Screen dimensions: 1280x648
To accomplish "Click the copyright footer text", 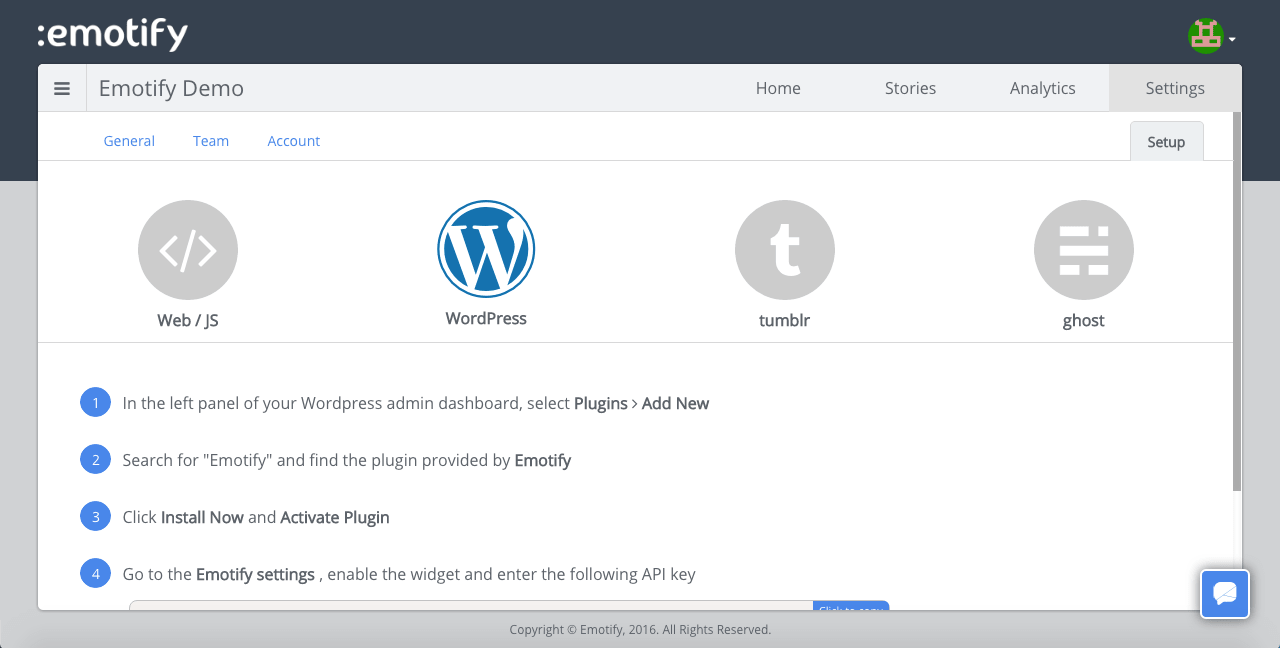I will (640, 630).
